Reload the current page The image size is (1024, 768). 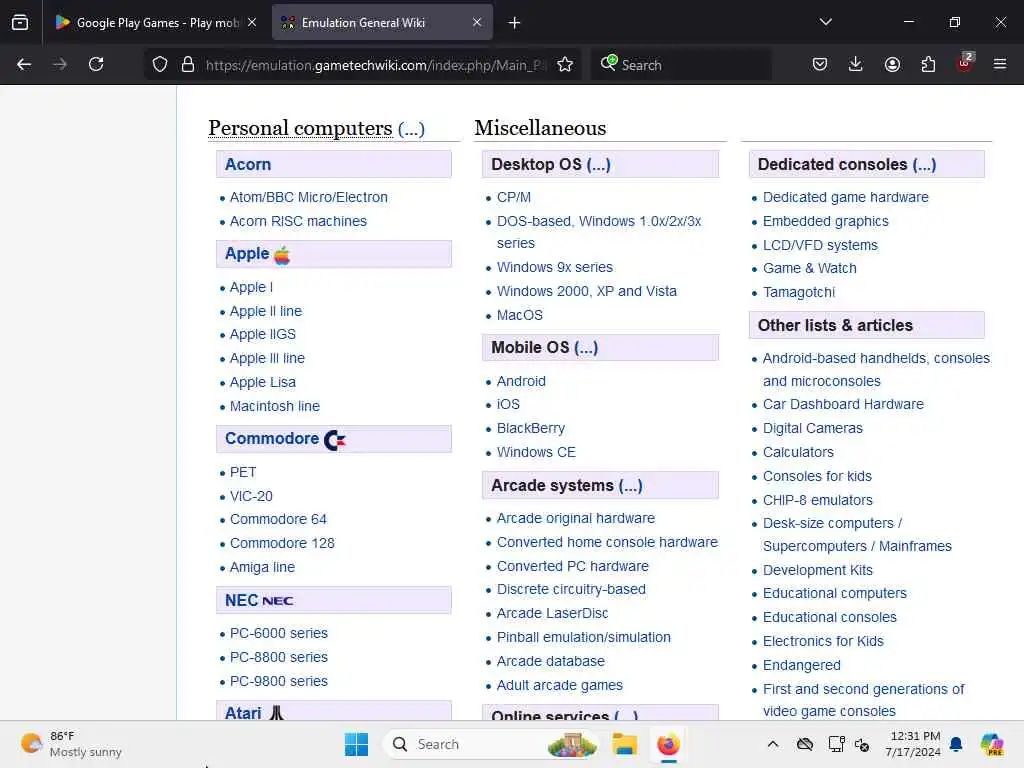coord(96,64)
